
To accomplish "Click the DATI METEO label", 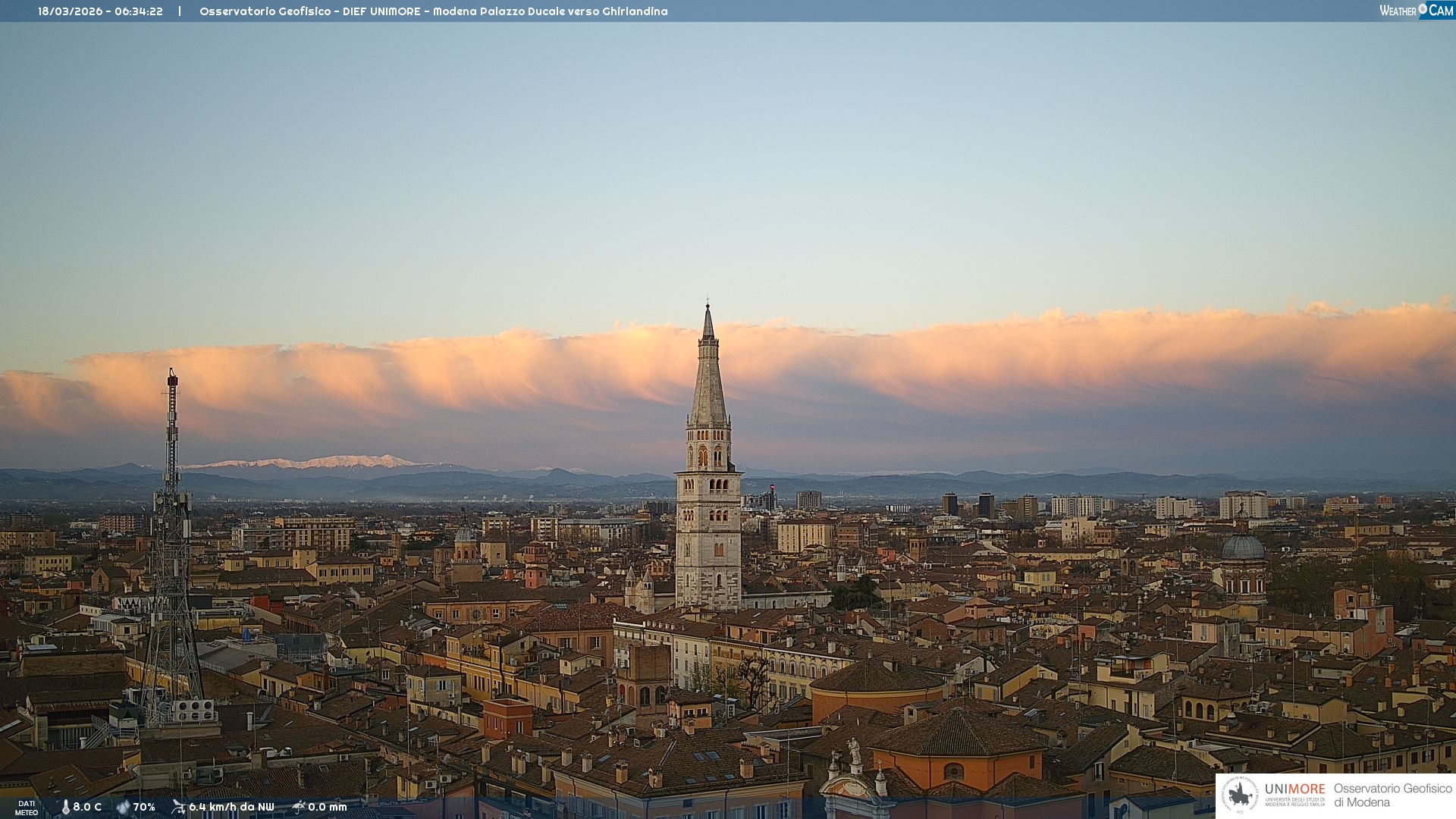I will pos(27,808).
